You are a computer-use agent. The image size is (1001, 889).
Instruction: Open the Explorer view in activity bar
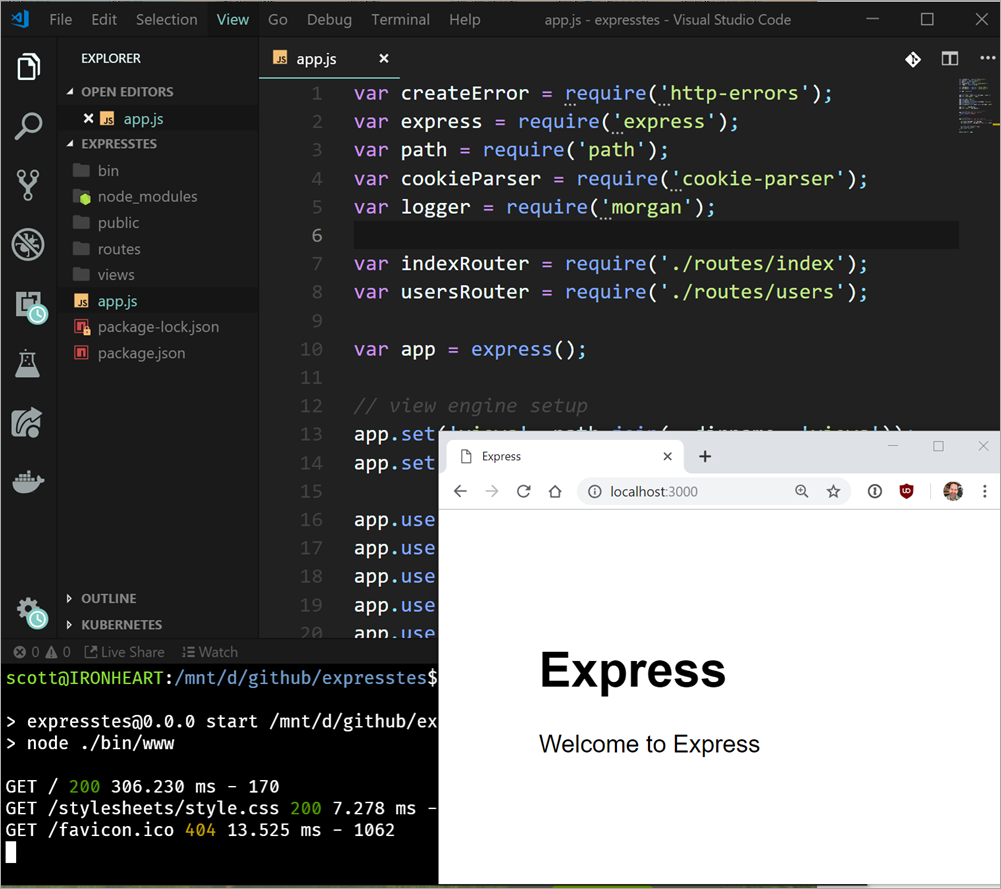(28, 66)
